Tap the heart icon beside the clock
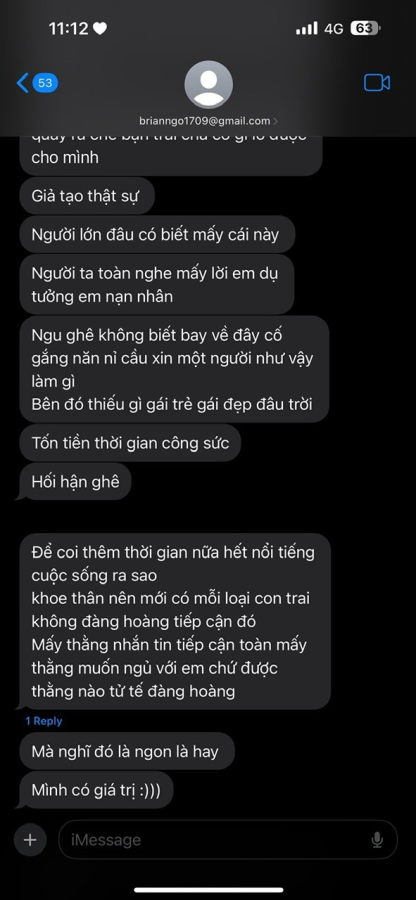 point(100,29)
